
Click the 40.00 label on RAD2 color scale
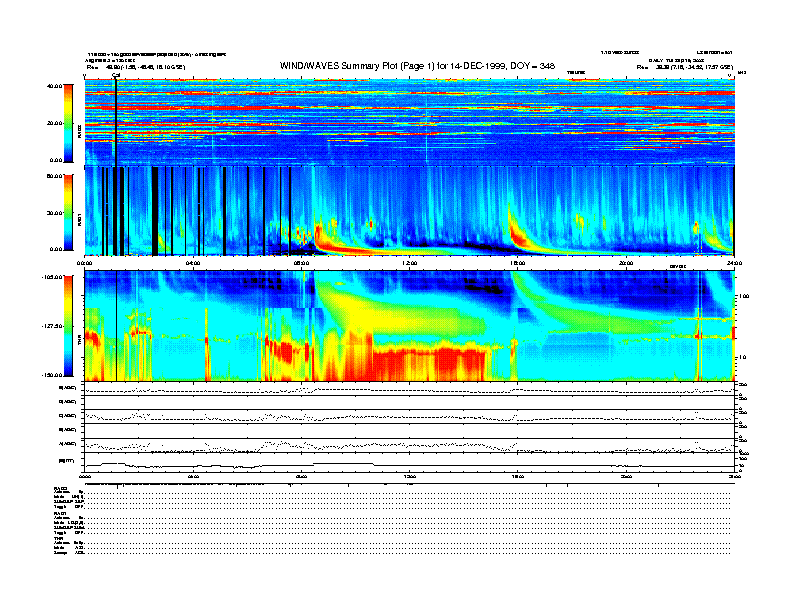54,86
